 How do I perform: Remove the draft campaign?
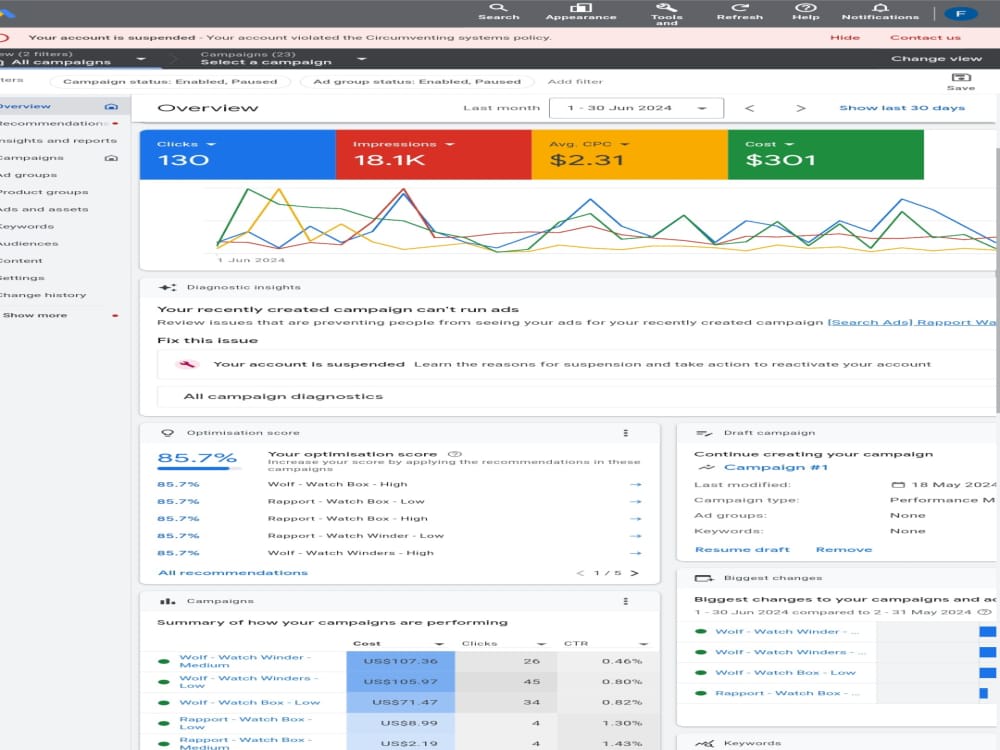pos(843,550)
